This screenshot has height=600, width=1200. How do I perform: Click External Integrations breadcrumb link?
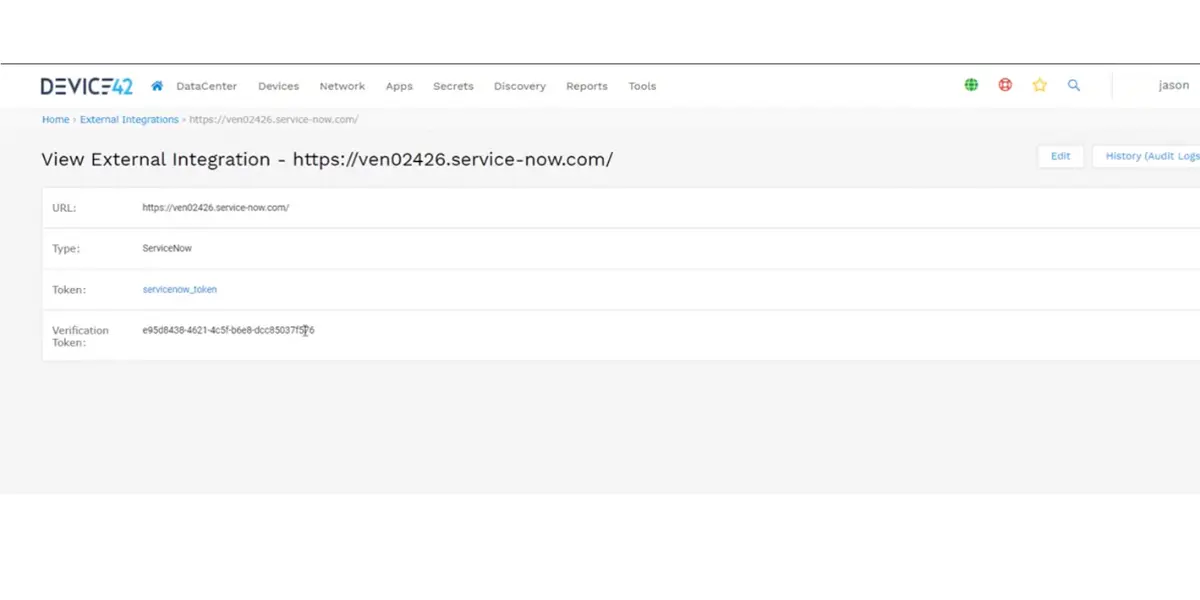pos(129,119)
